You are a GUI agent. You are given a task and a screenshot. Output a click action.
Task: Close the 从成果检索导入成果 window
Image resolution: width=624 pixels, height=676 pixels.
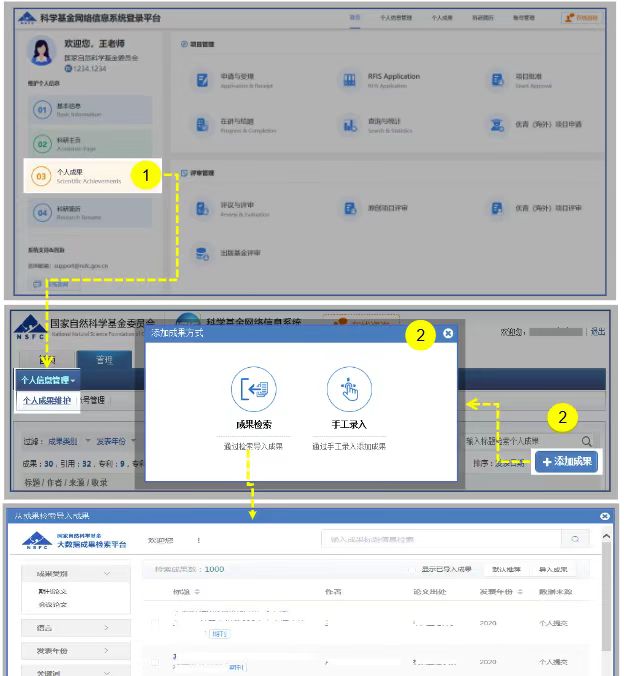[605, 516]
